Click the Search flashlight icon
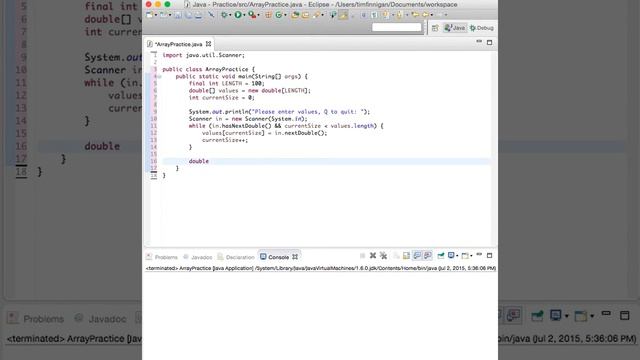The image size is (640, 360). click(x=316, y=15)
